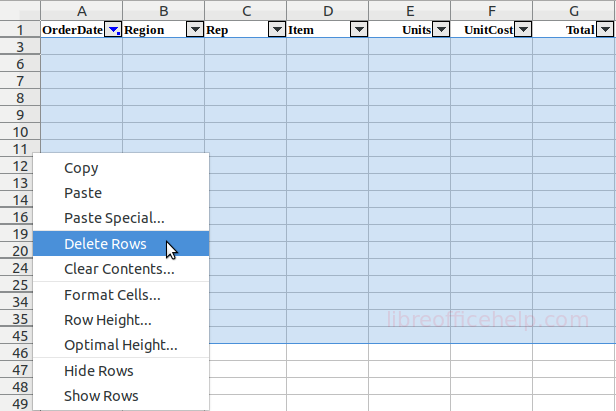
Task: Select Clear Contents... menu entry
Action: click(121, 269)
